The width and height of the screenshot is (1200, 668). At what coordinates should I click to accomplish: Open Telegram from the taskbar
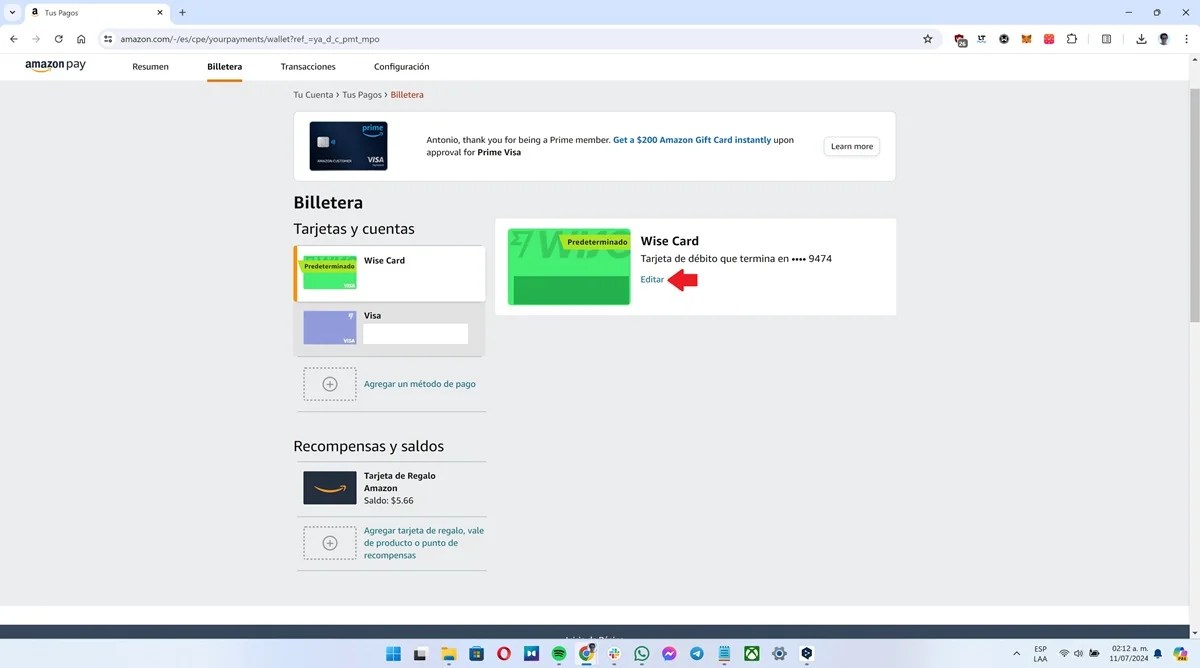click(x=696, y=653)
